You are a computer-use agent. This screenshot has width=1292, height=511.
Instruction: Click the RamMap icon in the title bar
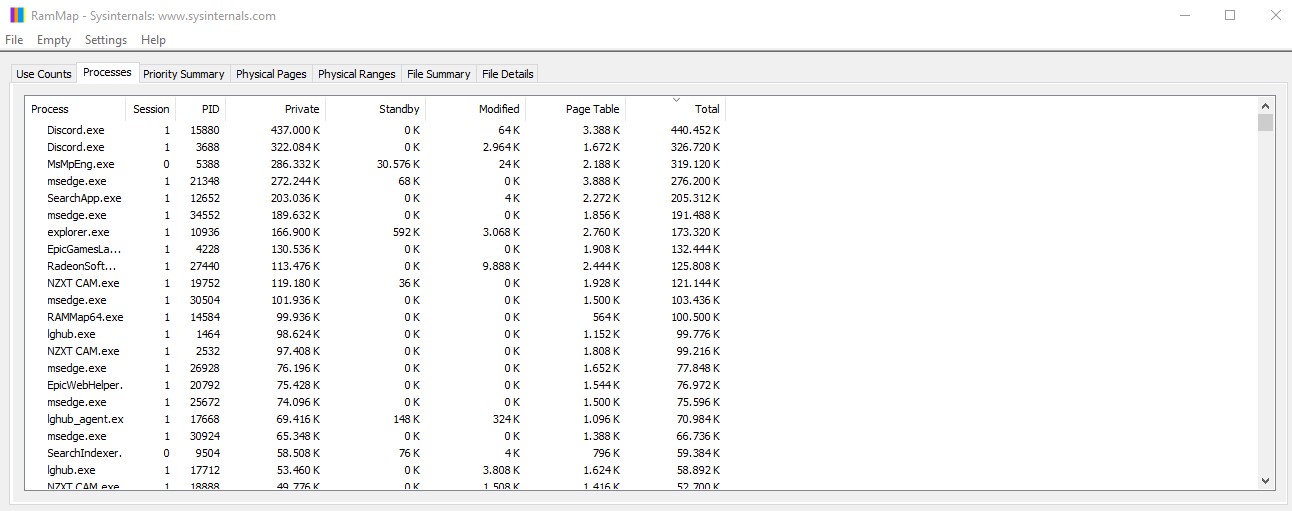[17, 15]
